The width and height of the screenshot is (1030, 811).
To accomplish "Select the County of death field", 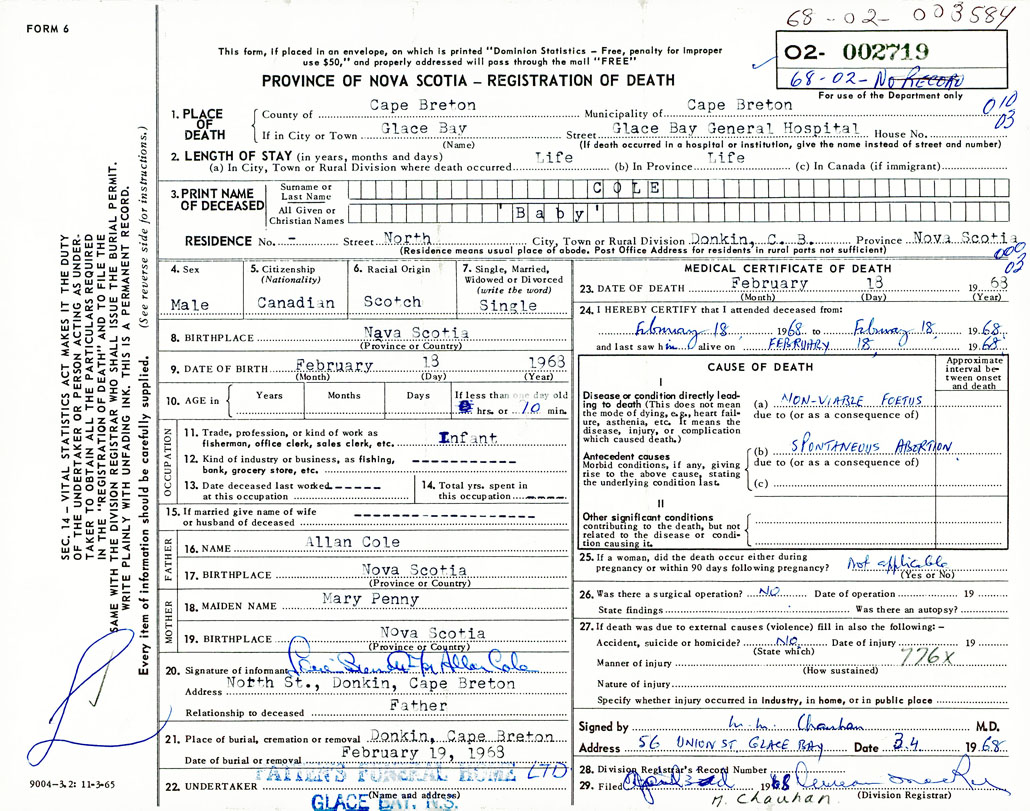I will (423, 106).
